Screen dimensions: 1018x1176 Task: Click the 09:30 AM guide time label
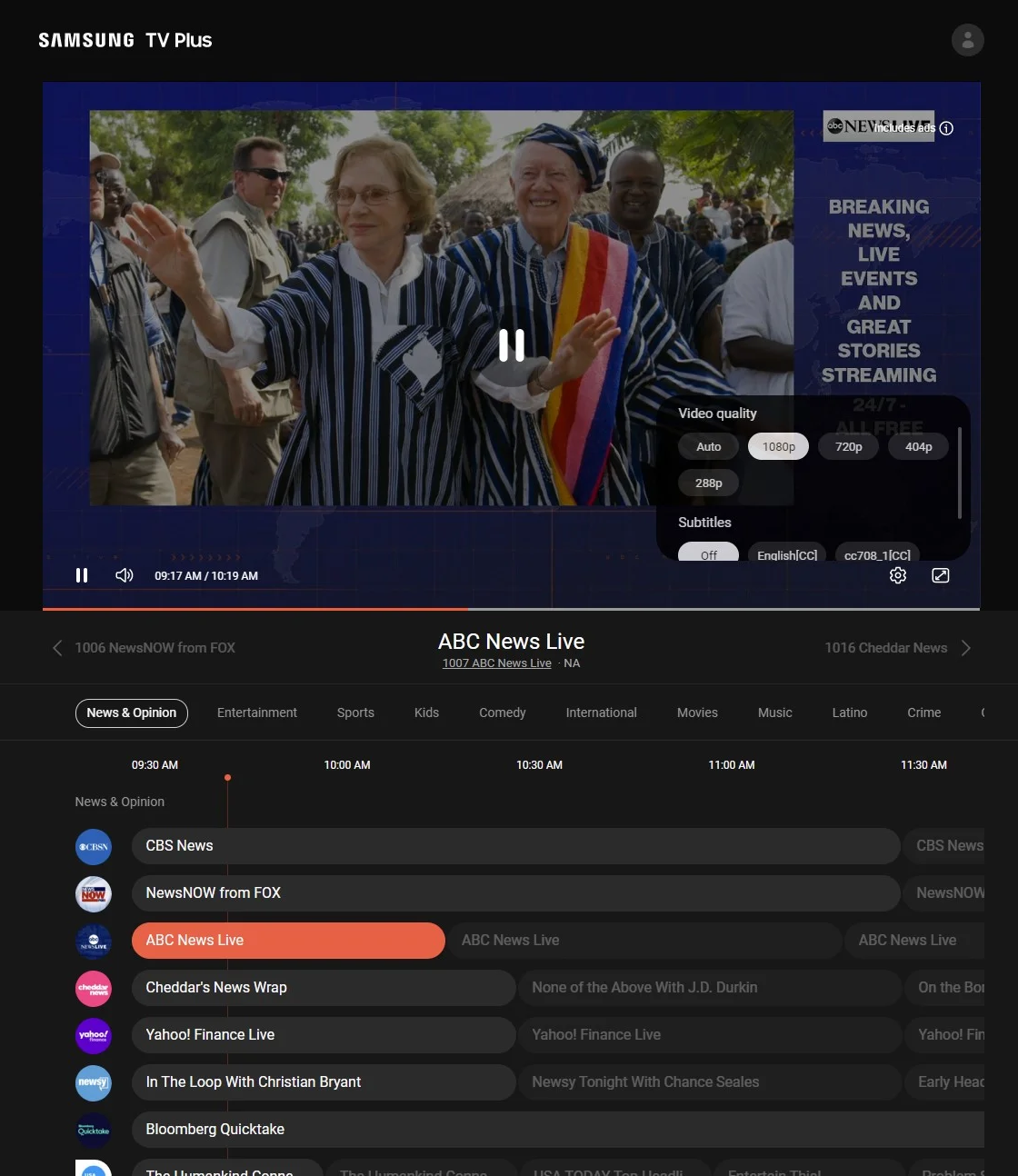click(155, 765)
